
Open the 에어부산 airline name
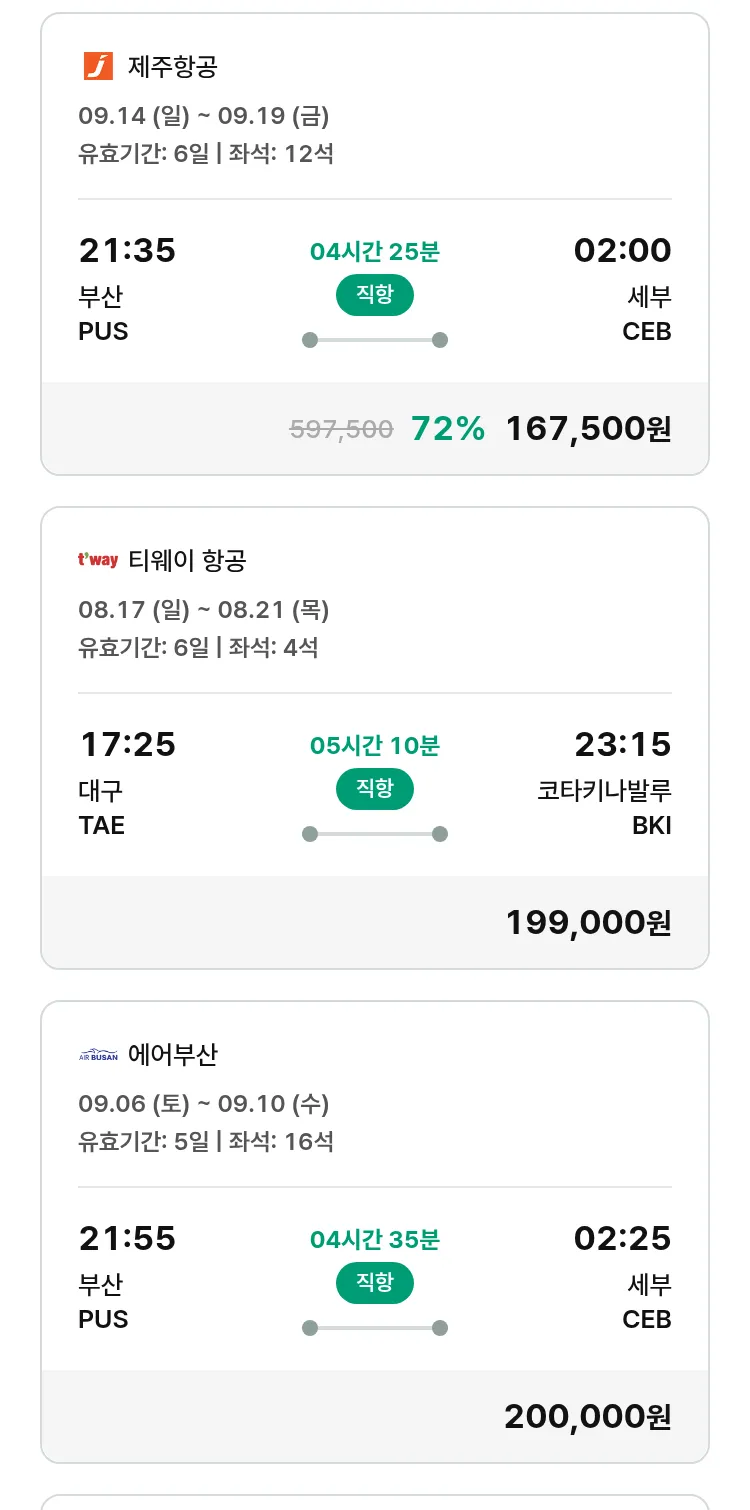[172, 1055]
